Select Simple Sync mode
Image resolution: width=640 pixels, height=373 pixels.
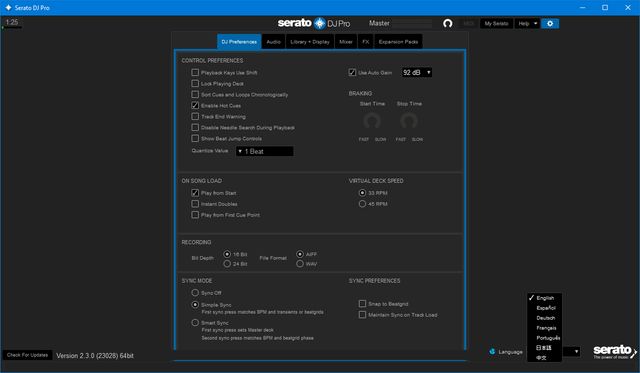point(195,304)
